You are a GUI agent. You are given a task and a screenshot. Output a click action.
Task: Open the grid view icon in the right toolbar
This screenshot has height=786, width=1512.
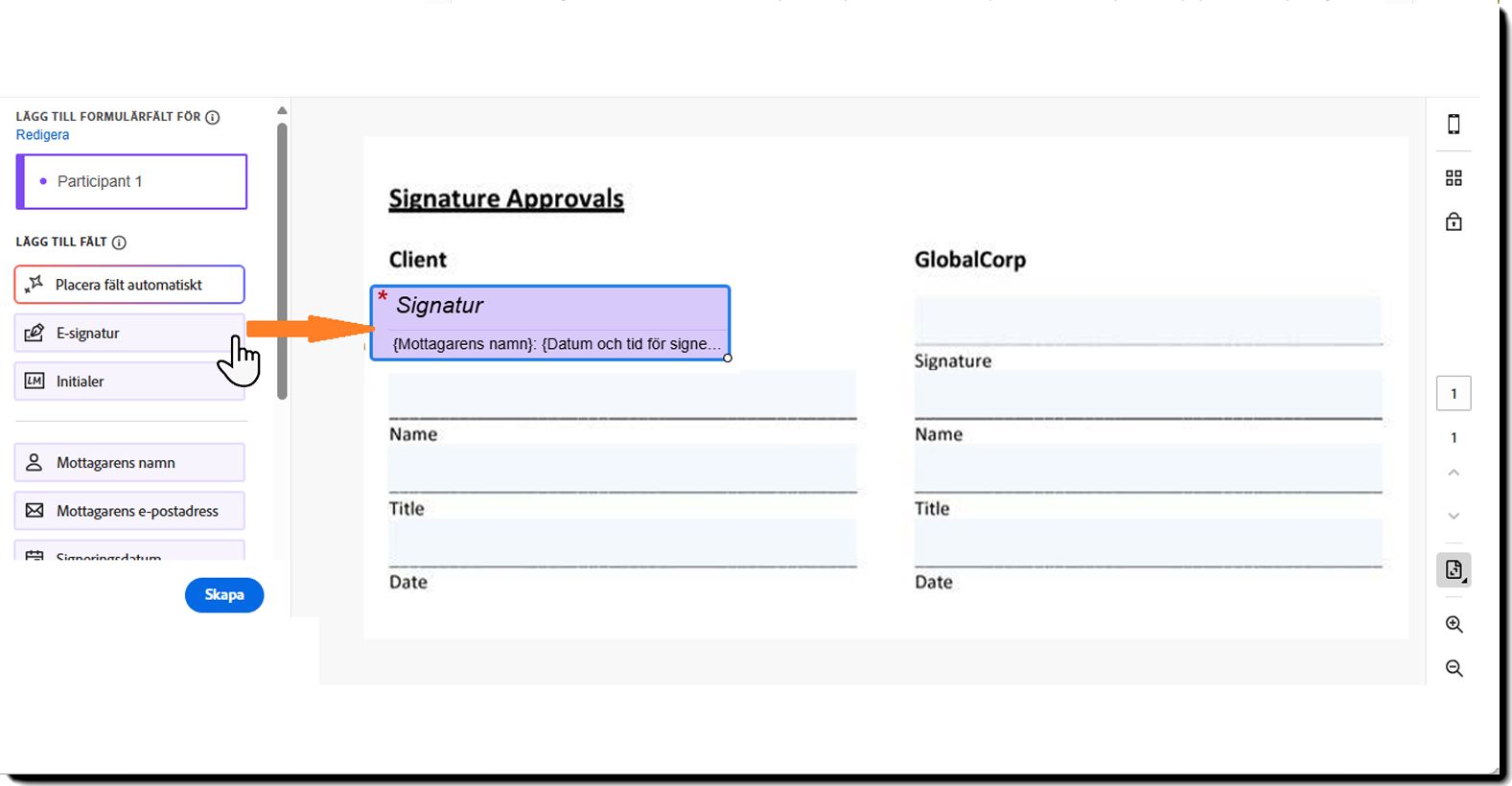(x=1454, y=178)
